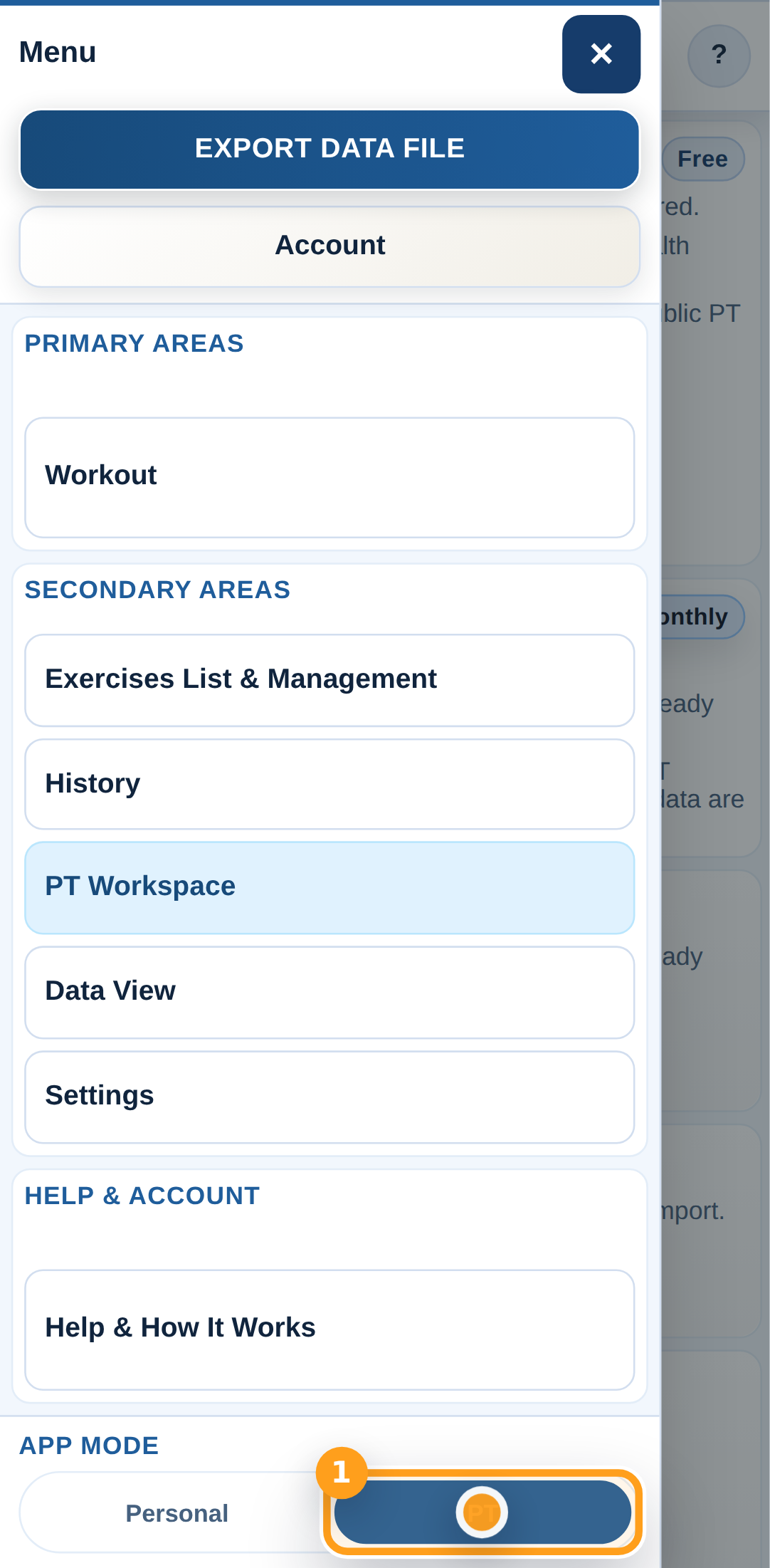The width and height of the screenshot is (770, 1568).
Task: Open the Settings menu entry
Action: click(329, 1097)
